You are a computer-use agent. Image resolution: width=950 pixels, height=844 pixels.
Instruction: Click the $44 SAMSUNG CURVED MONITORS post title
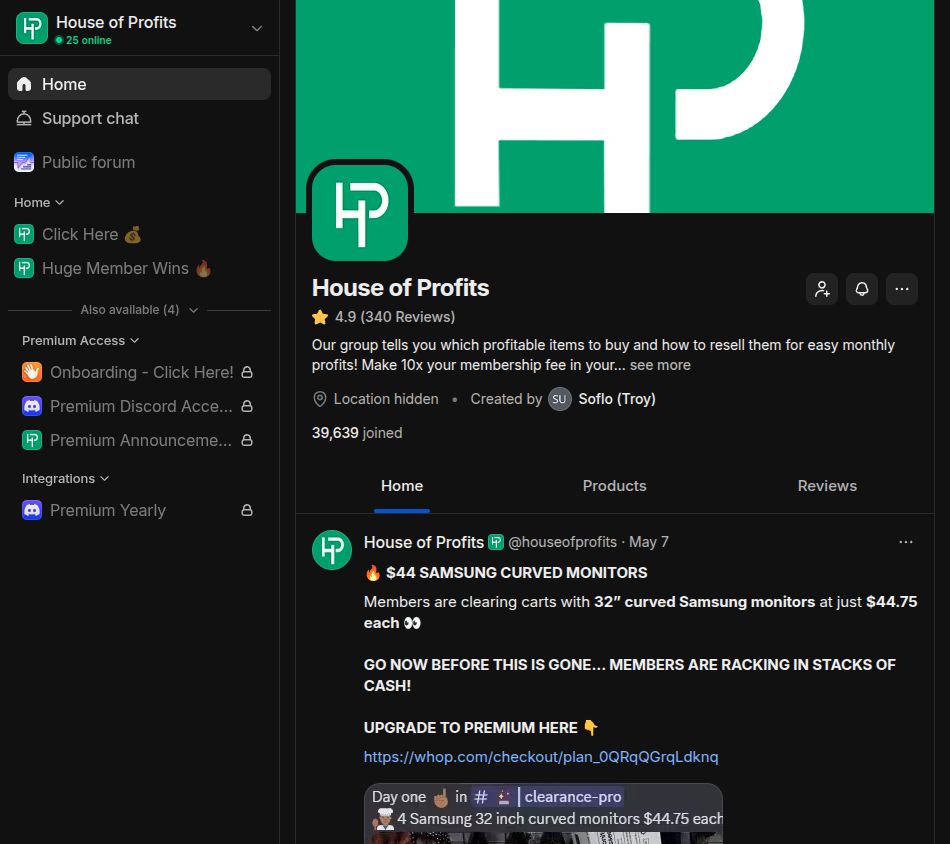[x=516, y=573]
